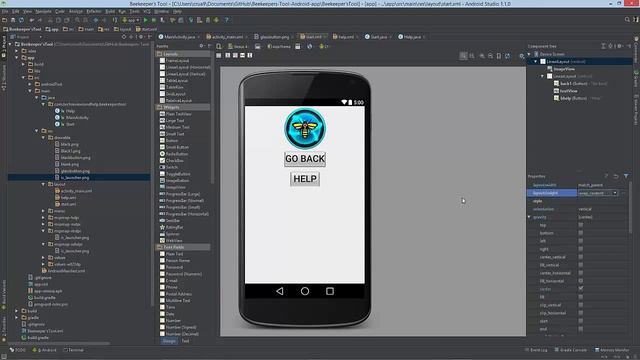This screenshot has width=640, height=360.
Task: Click the HELP button in preview
Action: click(305, 179)
